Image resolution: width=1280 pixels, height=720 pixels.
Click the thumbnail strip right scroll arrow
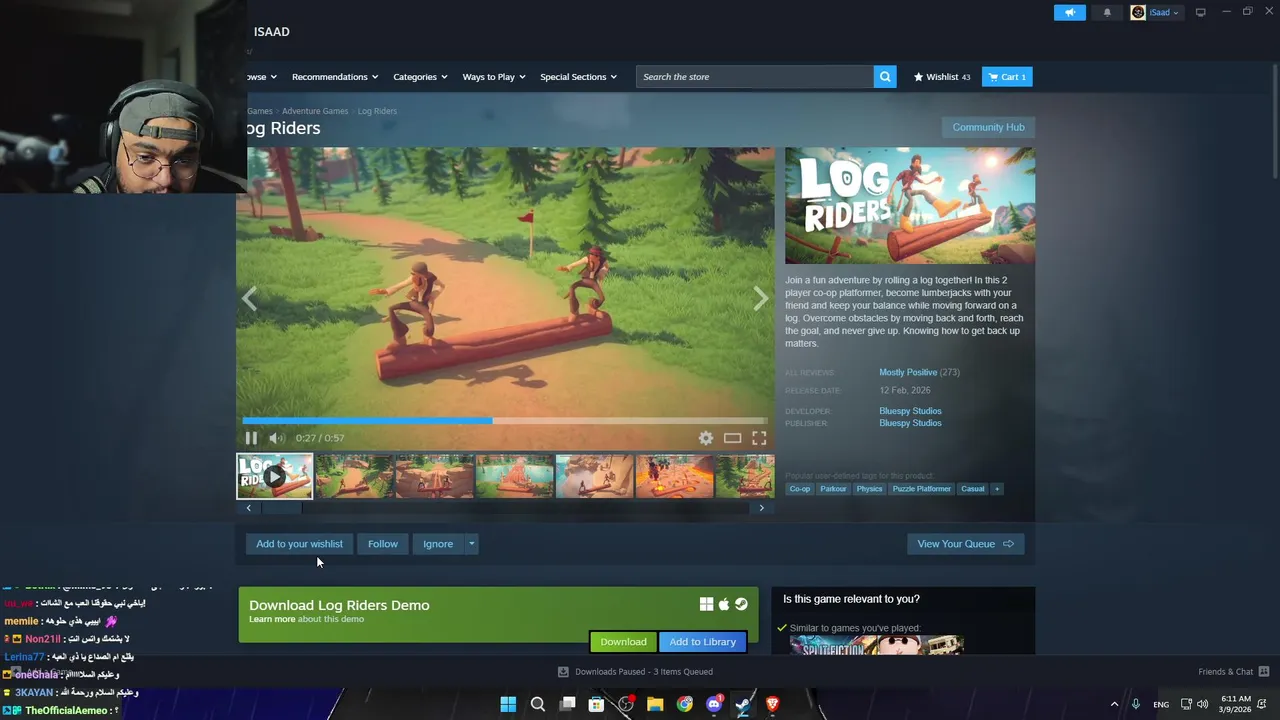(x=761, y=508)
